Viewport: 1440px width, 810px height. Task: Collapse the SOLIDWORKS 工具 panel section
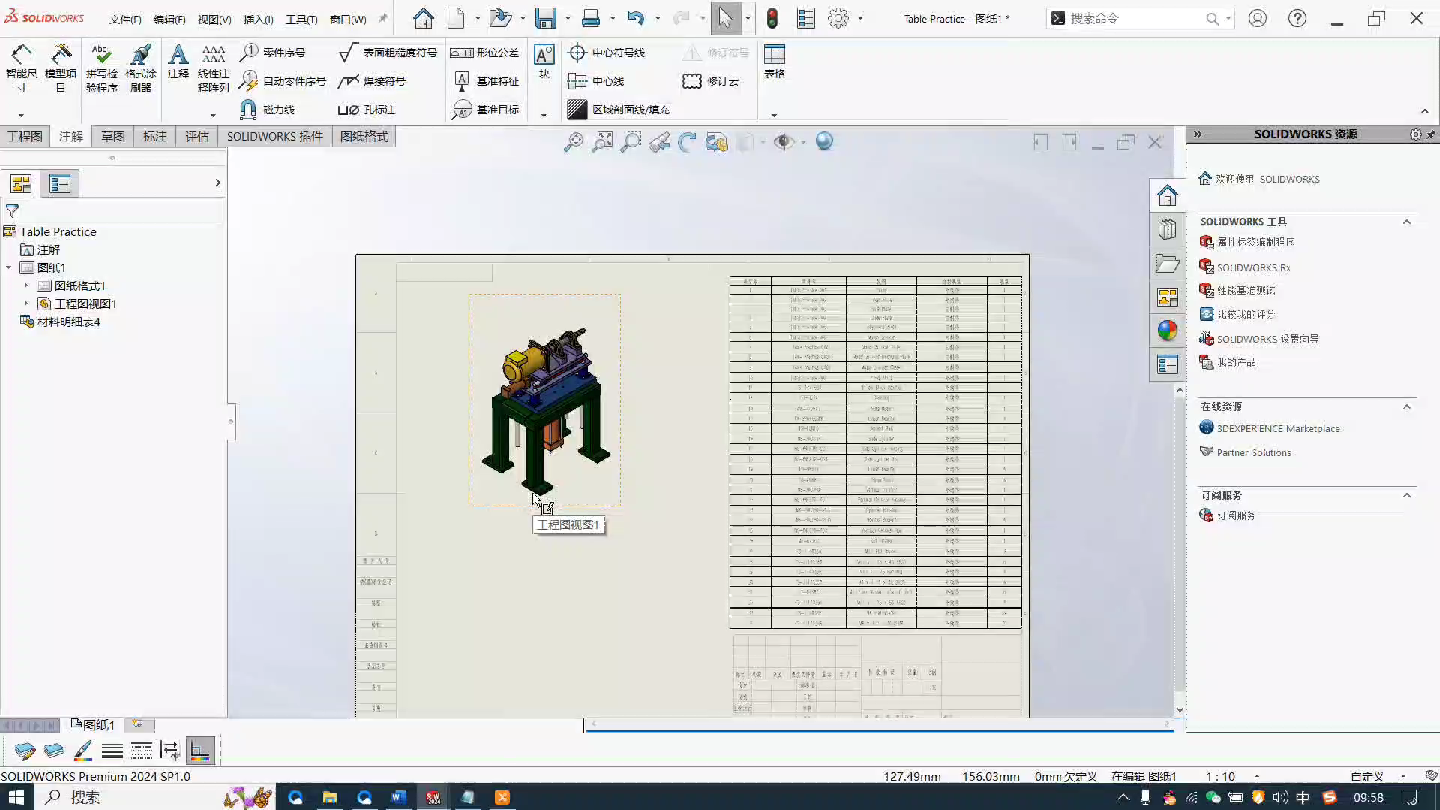[1407, 221]
